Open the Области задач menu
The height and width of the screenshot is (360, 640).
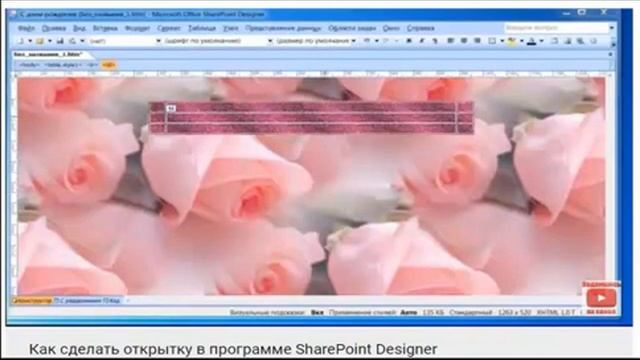(x=352, y=28)
